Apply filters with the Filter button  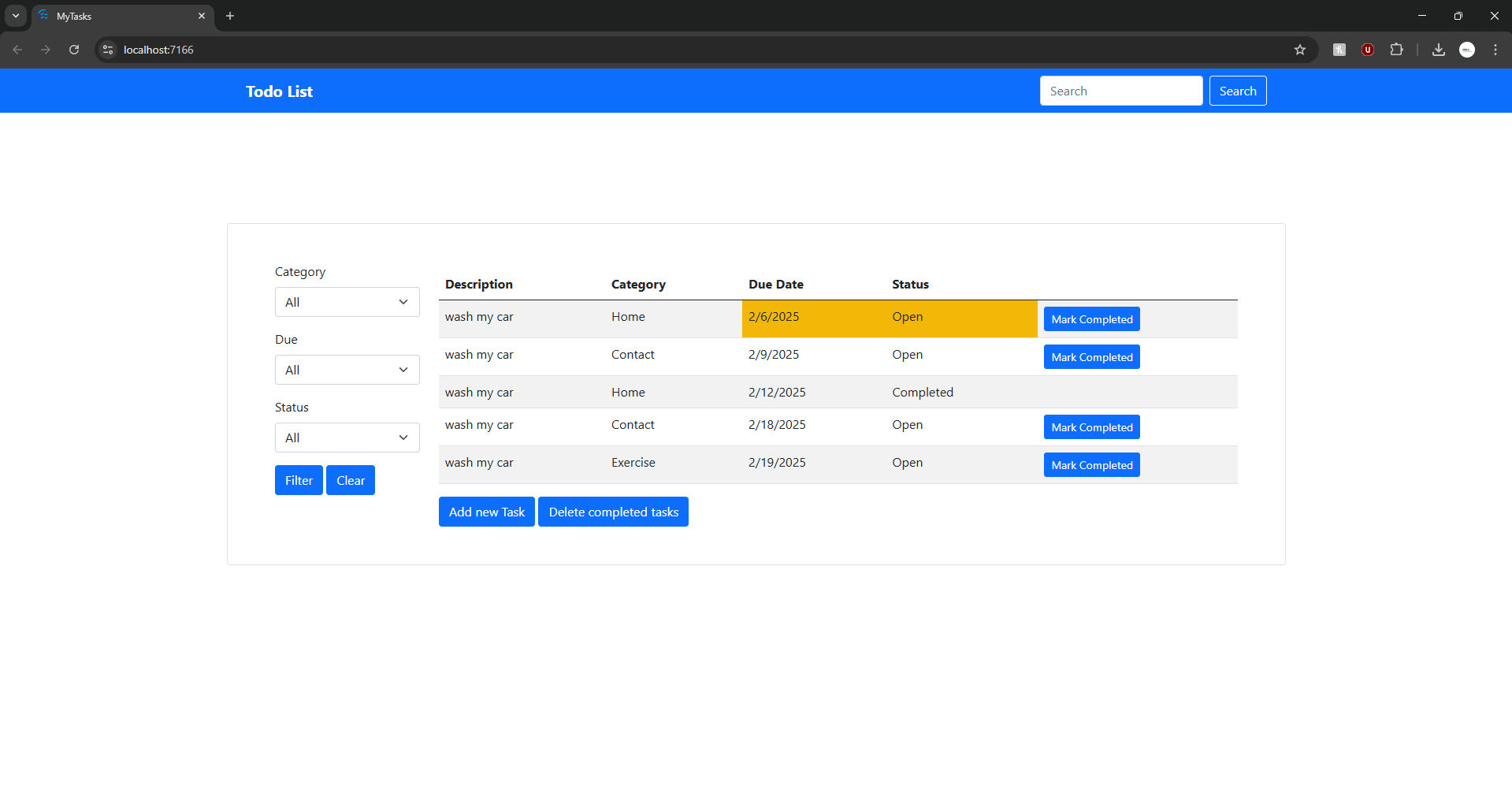[x=299, y=480]
